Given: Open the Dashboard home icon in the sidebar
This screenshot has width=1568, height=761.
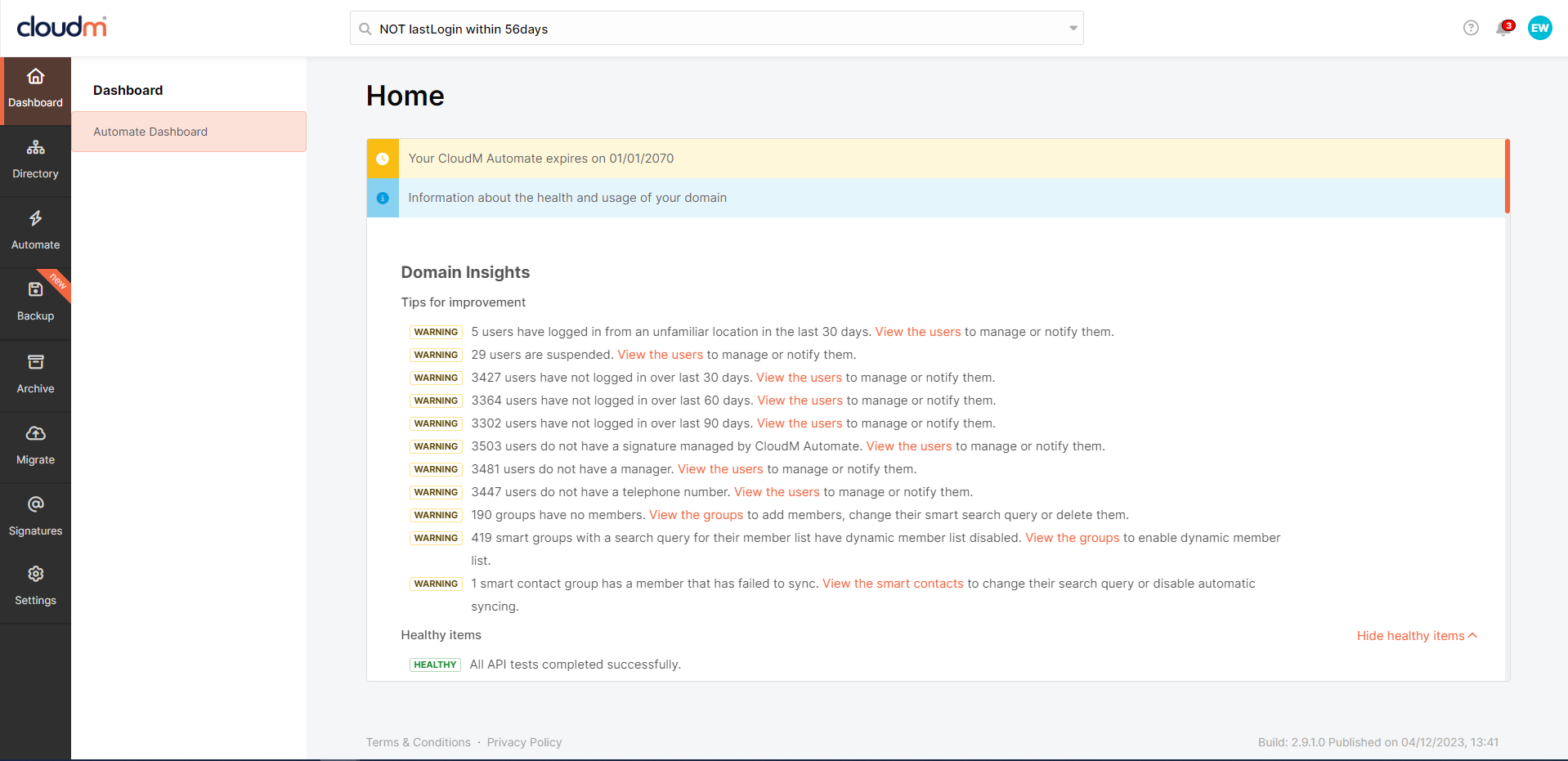Looking at the screenshot, I should tap(35, 77).
